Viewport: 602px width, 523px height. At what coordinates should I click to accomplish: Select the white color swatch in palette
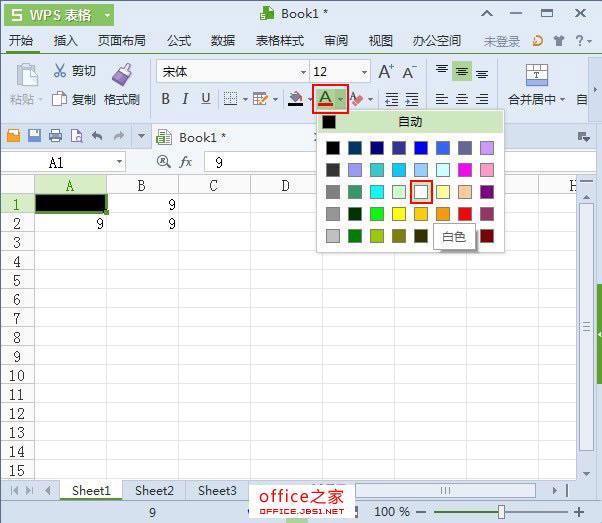click(421, 191)
